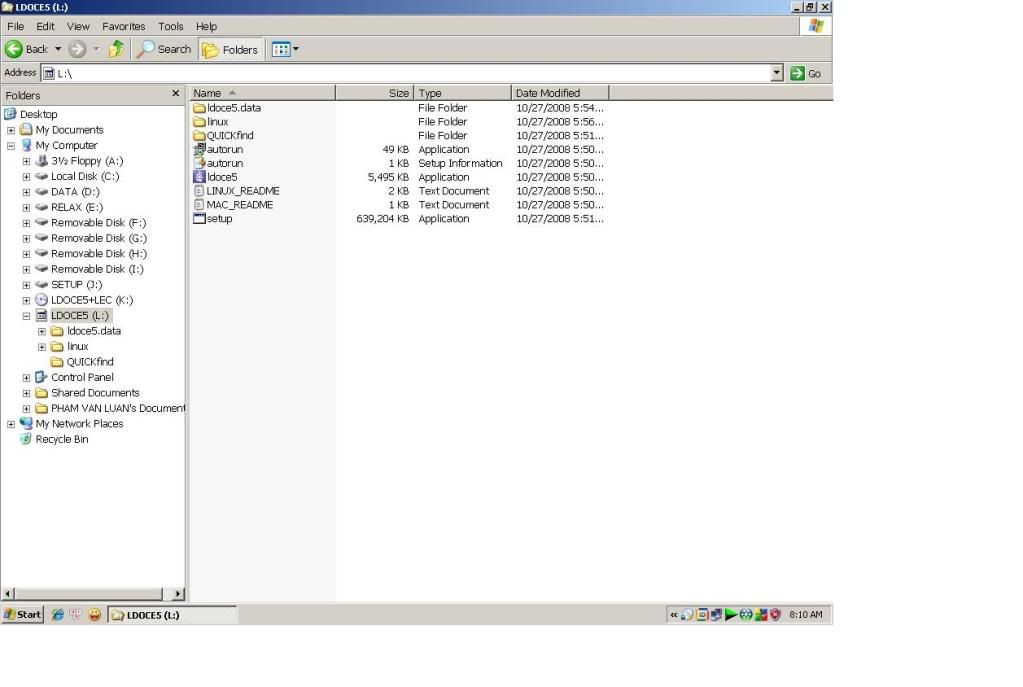Select the linux folder icon in file list
Screen dimensions: 1023x687
click(x=199, y=121)
